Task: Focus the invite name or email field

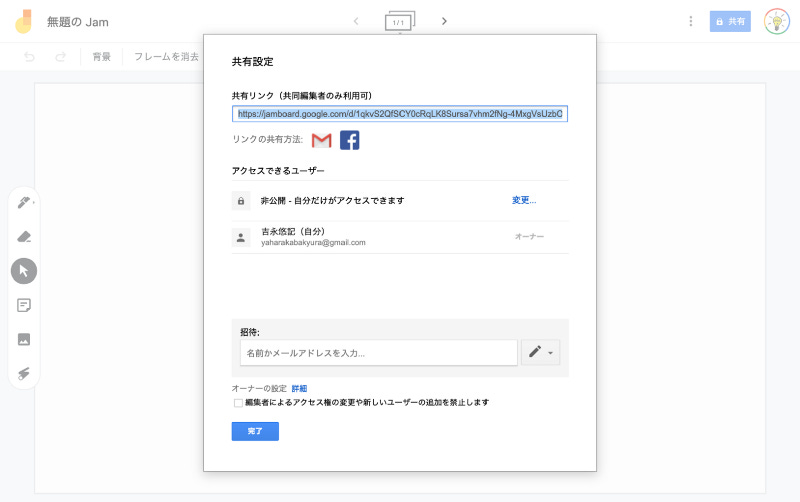Action: (379, 353)
